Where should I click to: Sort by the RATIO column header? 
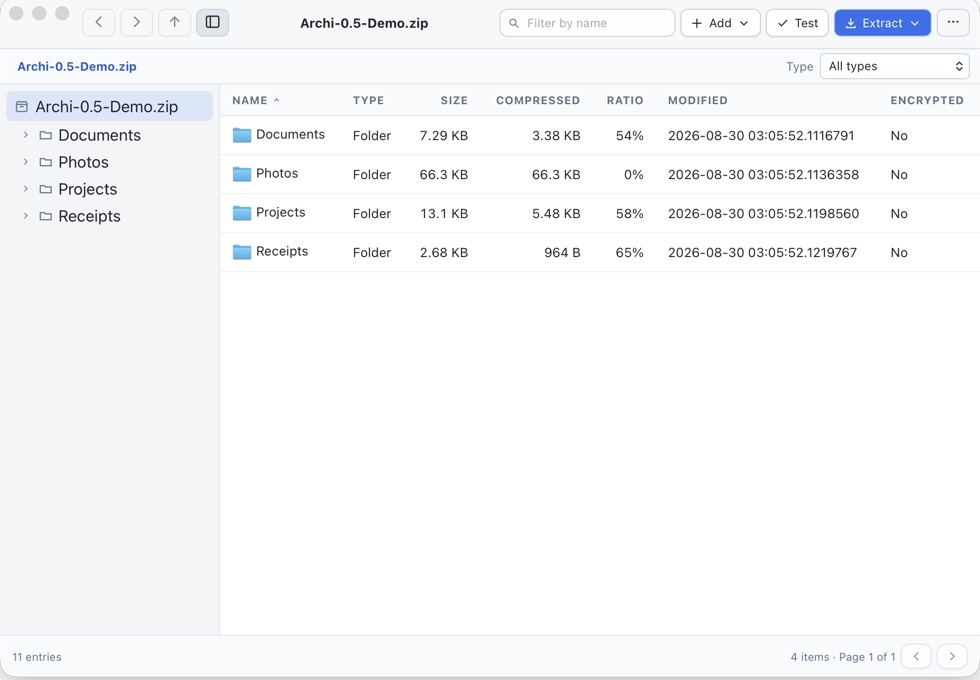624,100
